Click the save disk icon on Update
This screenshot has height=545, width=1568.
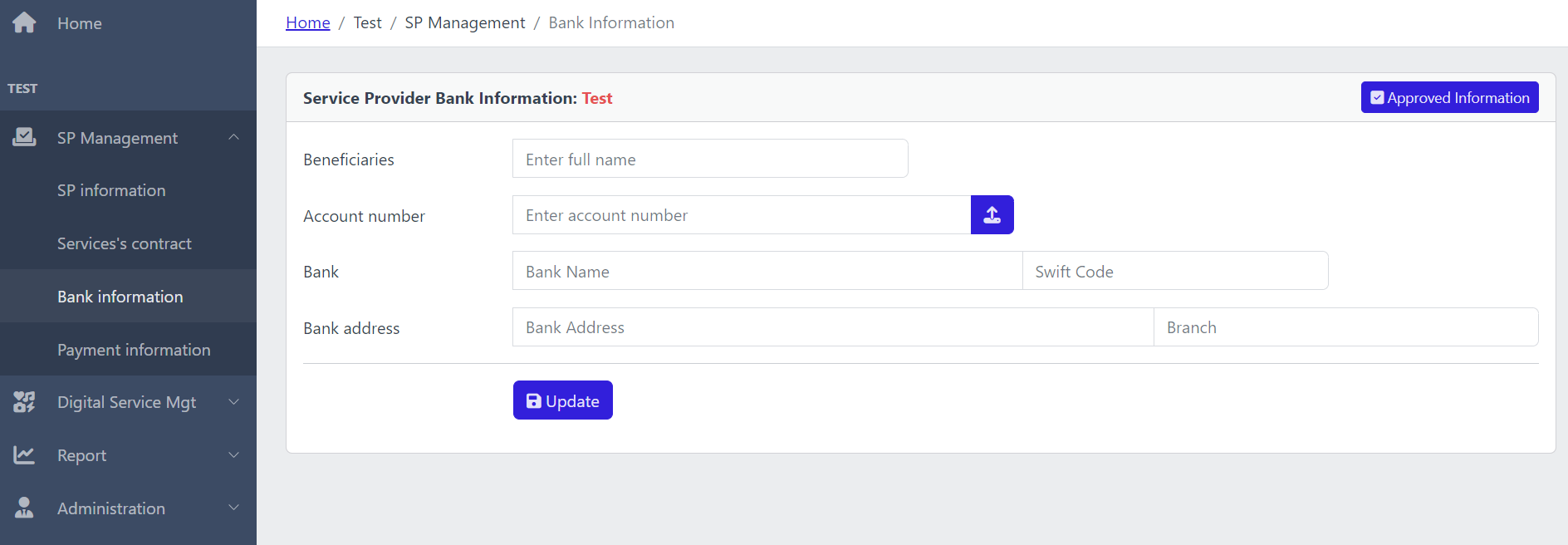(534, 401)
